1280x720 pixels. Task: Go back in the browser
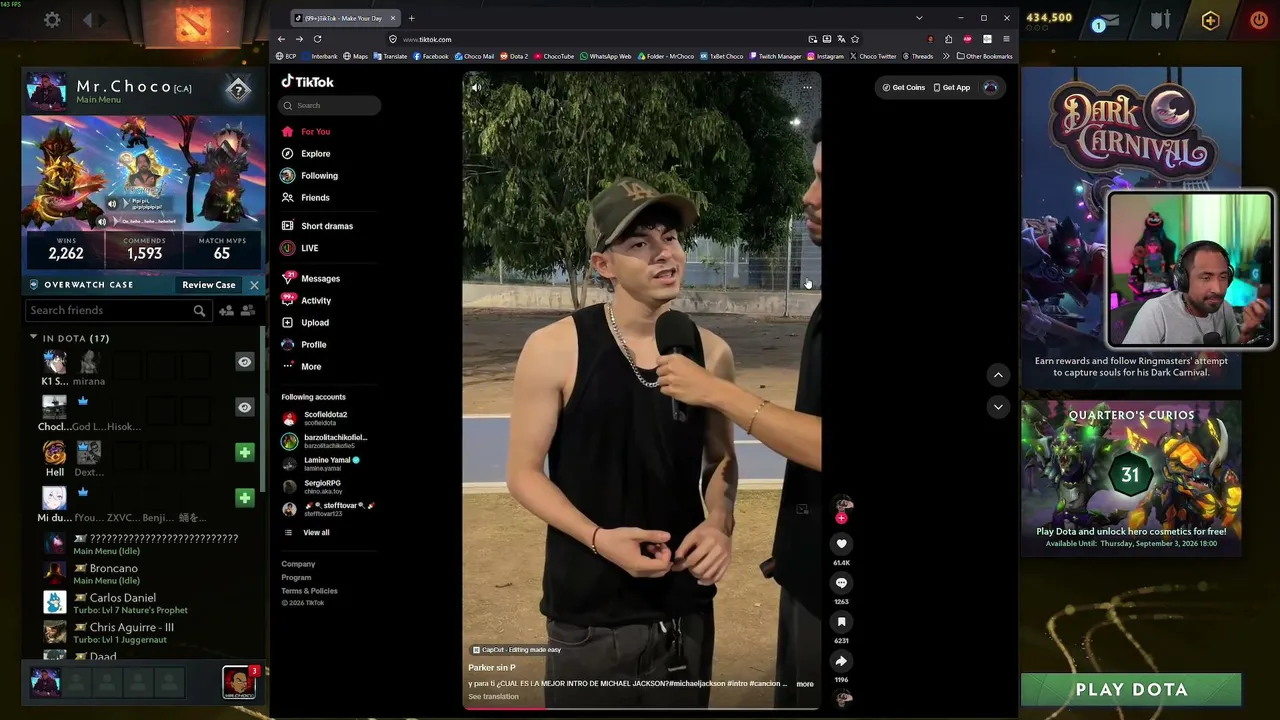(282, 39)
